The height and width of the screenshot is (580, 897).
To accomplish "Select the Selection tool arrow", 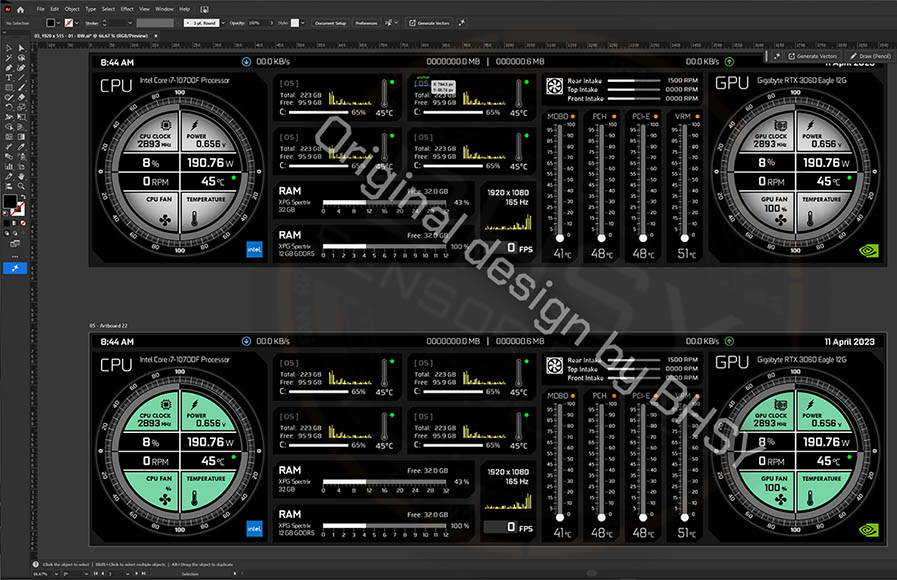I will [9, 48].
